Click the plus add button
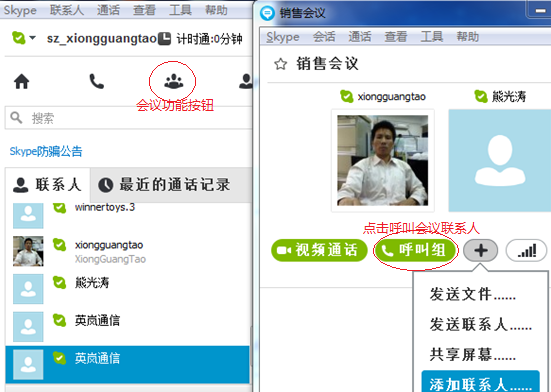This screenshot has width=551, height=392. coord(480,250)
